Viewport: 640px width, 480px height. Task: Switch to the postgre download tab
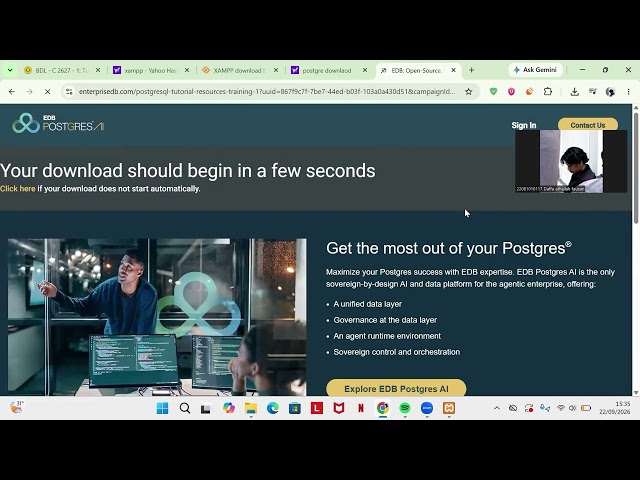point(327,70)
